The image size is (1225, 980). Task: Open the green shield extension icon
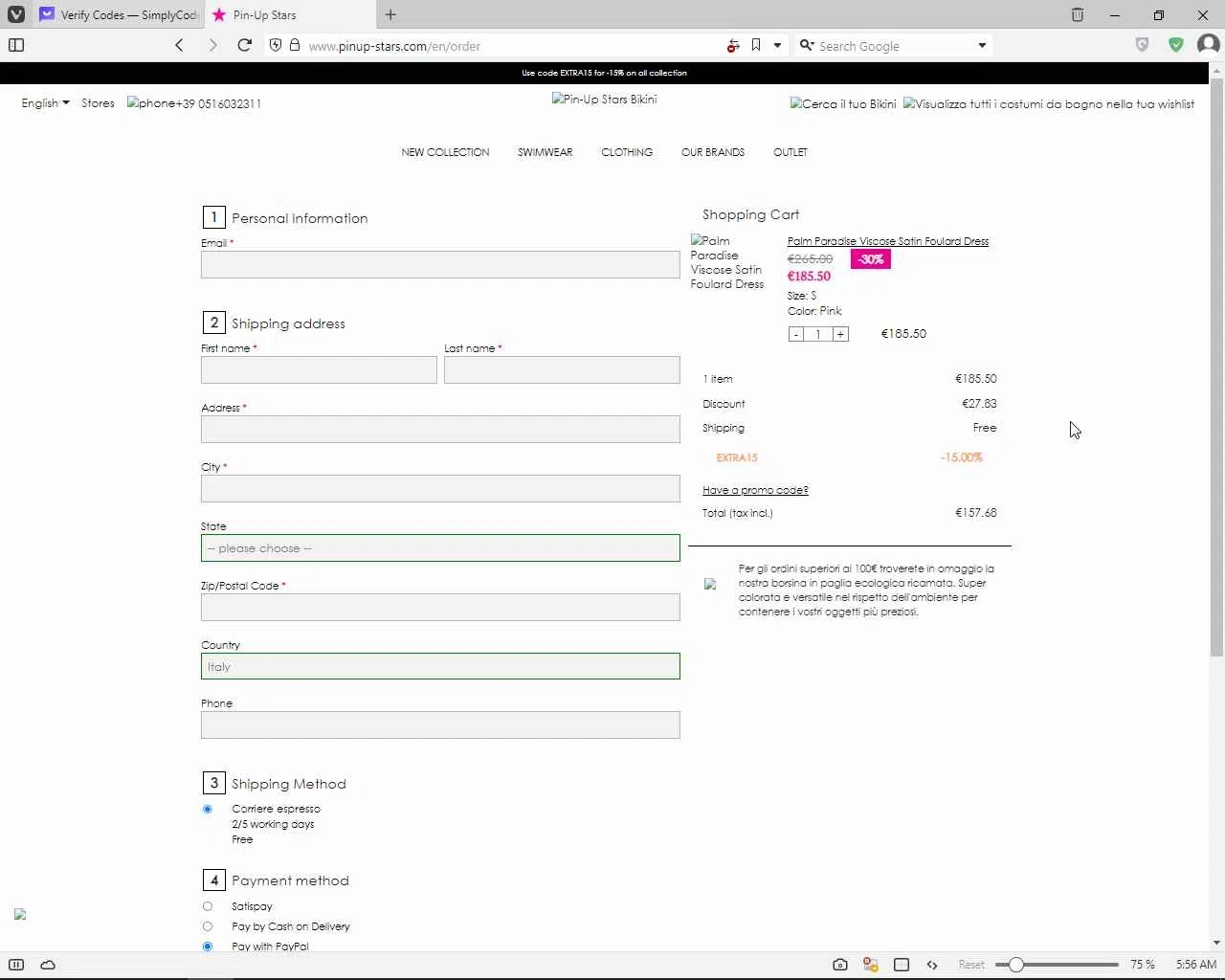[1176, 45]
